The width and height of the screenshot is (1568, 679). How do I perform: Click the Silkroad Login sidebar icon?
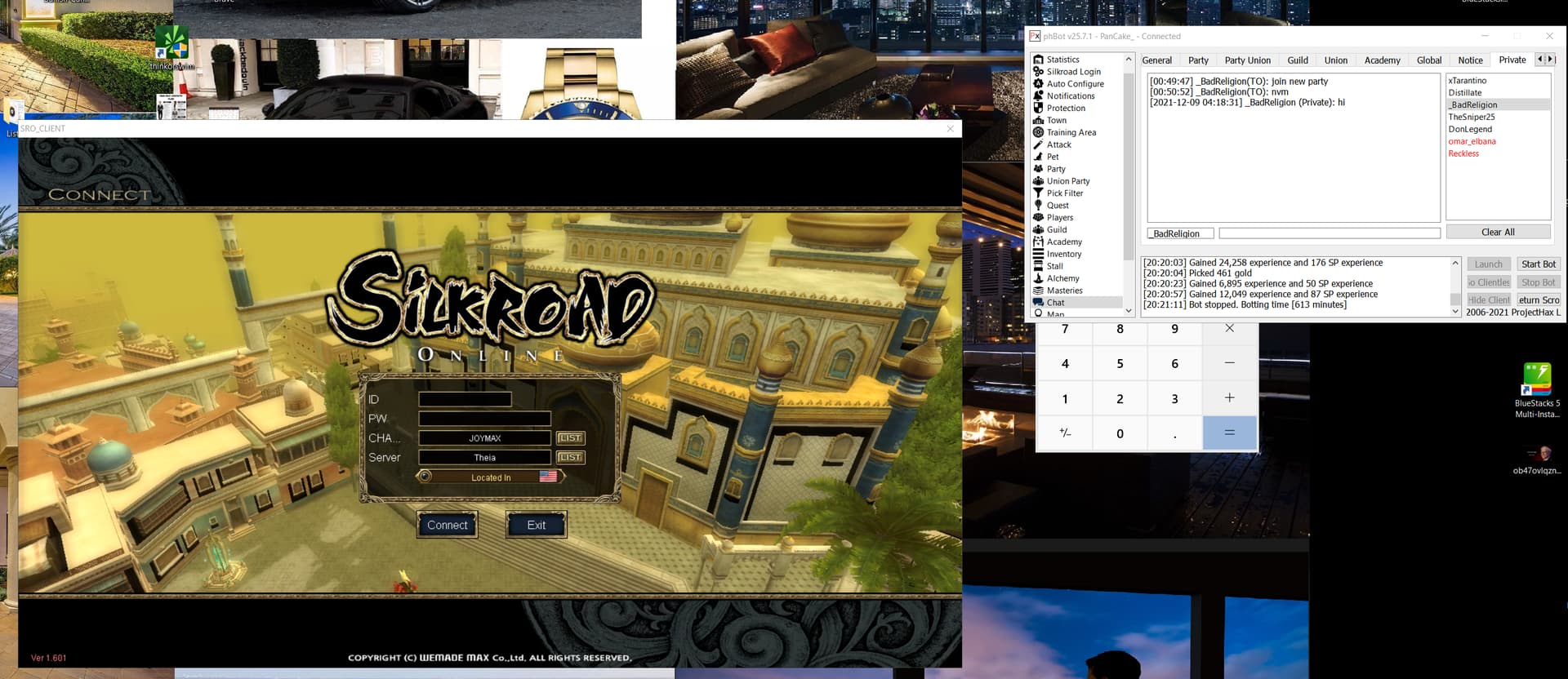tap(1039, 72)
